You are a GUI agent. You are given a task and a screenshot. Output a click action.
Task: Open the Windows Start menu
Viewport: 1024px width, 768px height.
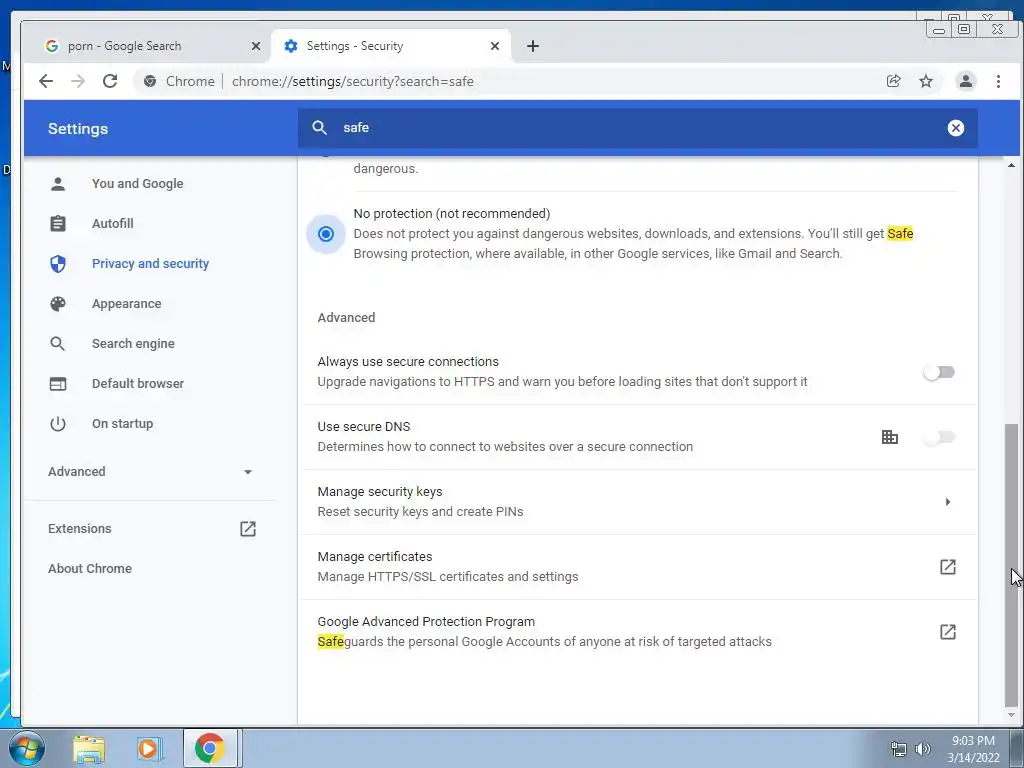[26, 748]
